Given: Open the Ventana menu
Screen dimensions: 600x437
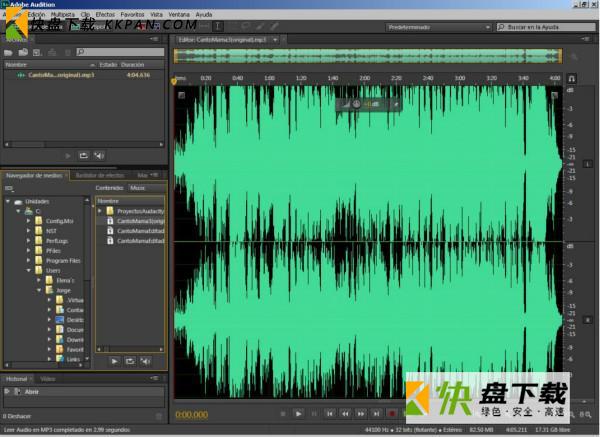Looking at the screenshot, I should [179, 15].
